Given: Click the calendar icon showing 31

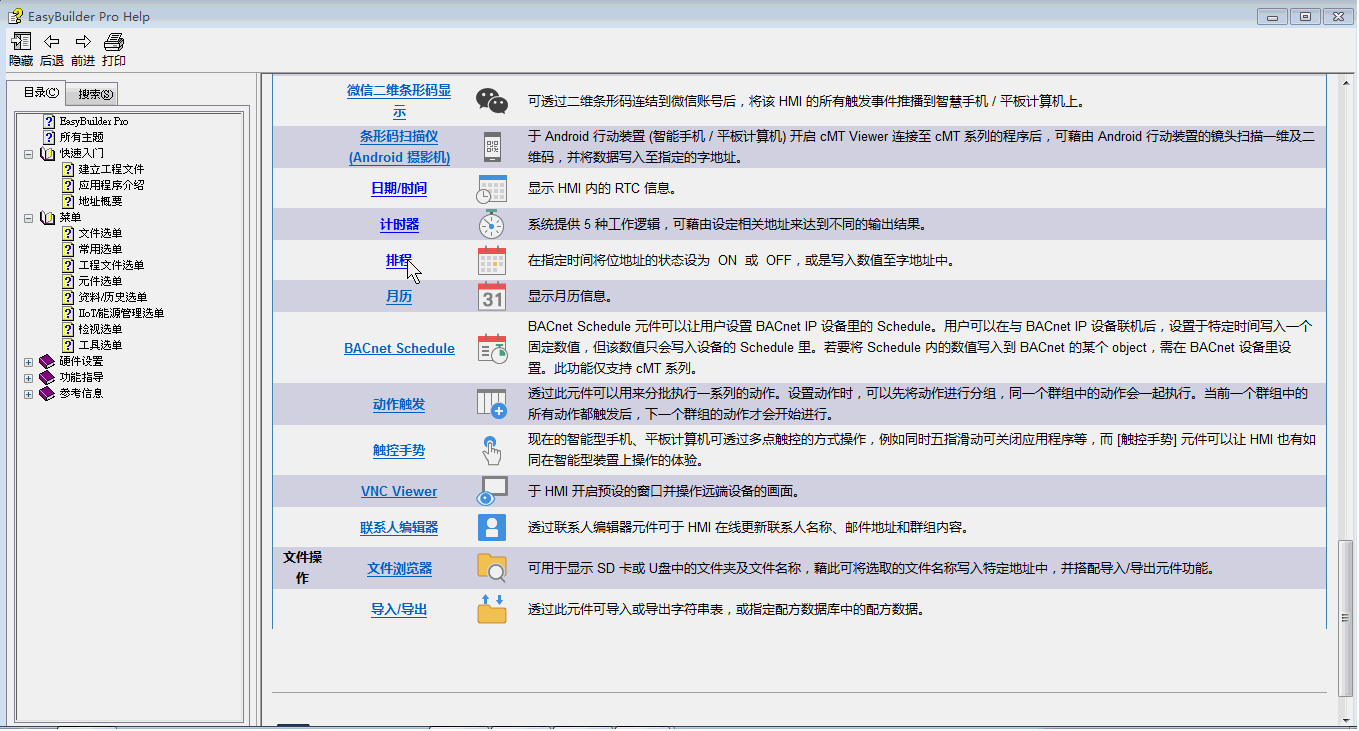Looking at the screenshot, I should tap(492, 296).
